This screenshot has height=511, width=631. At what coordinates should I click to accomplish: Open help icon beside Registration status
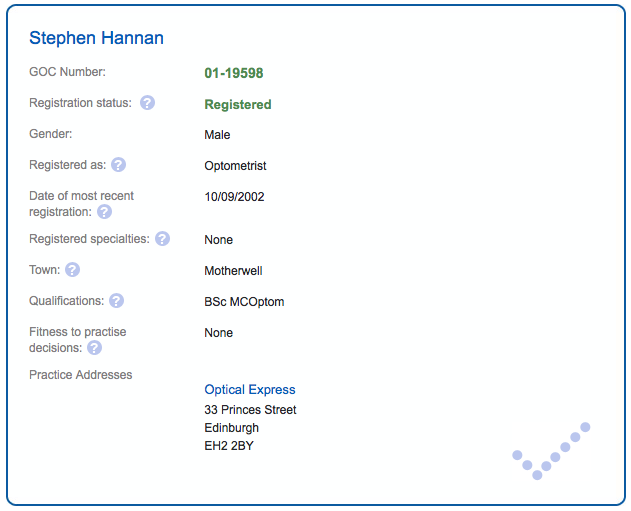click(147, 103)
